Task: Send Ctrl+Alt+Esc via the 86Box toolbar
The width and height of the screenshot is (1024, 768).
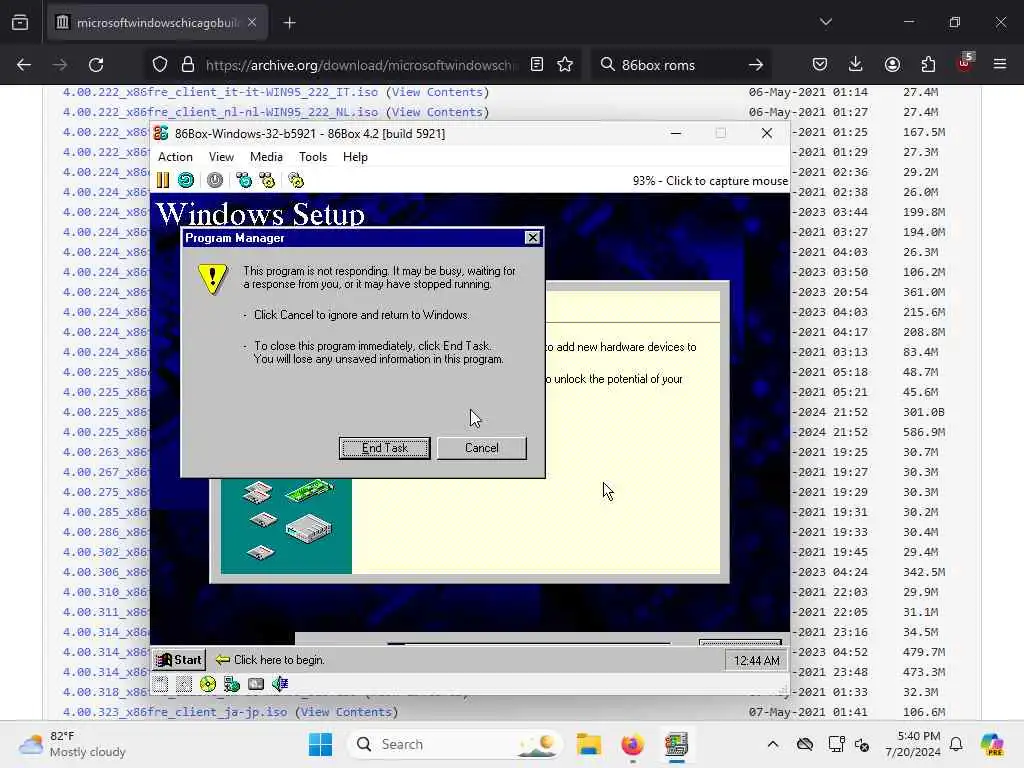Action: pos(266,180)
